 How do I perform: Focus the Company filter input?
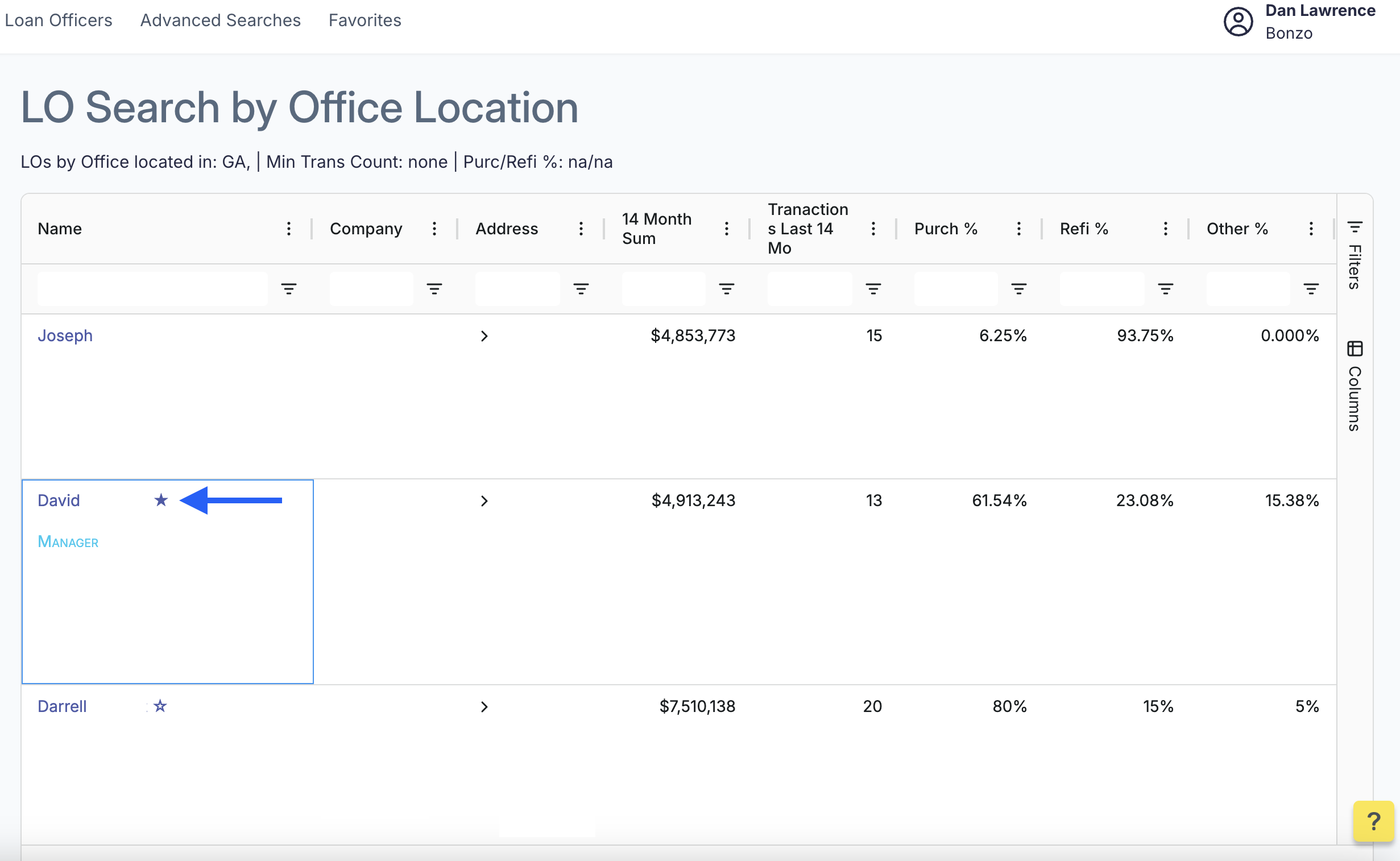coord(371,289)
